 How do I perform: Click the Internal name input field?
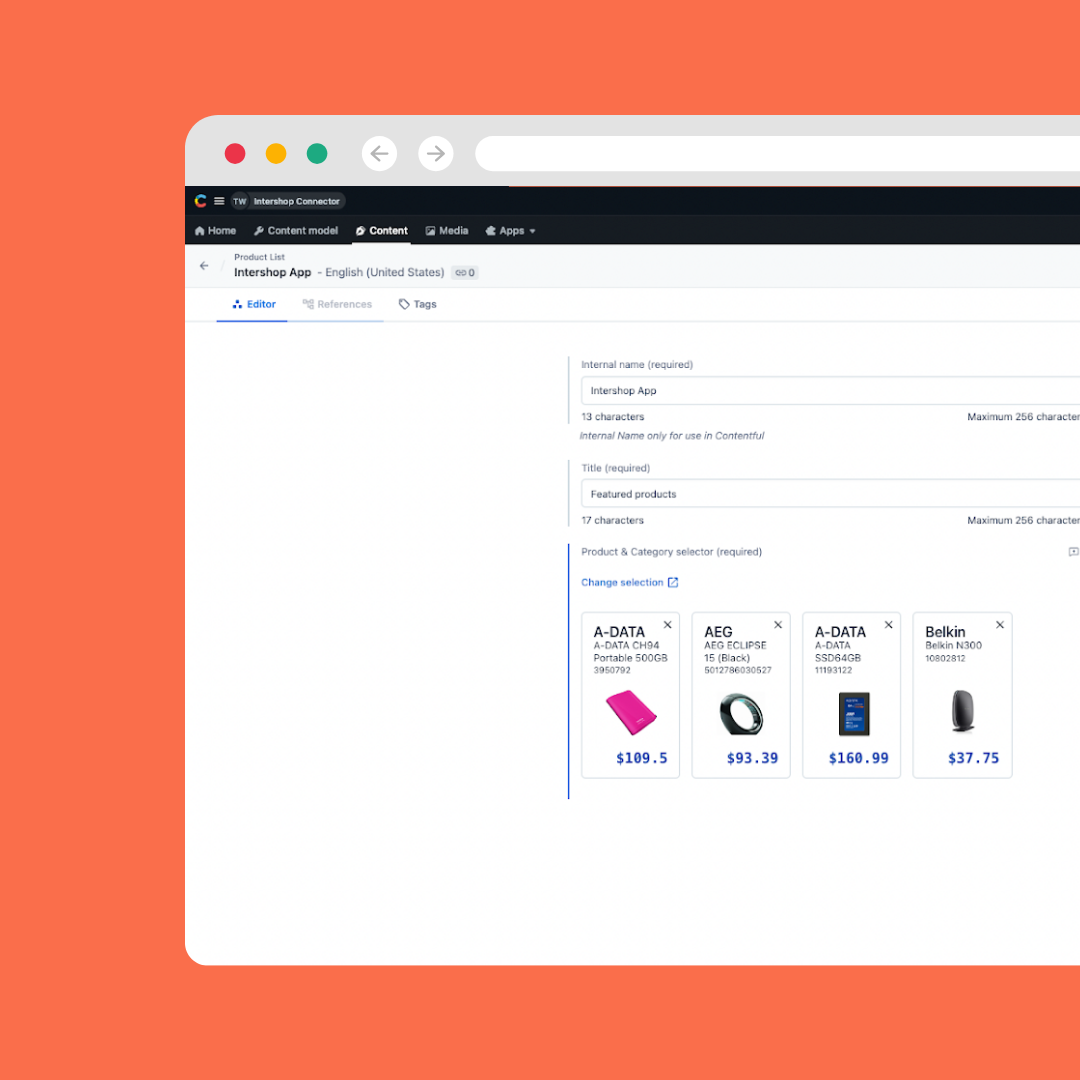pyautogui.click(x=831, y=391)
